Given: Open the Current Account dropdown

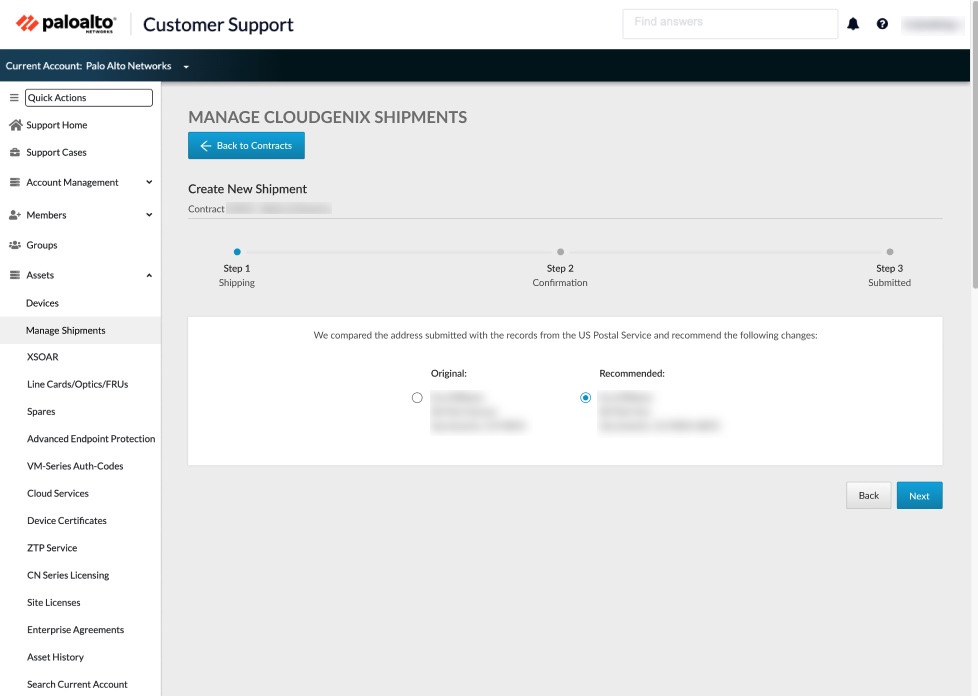Looking at the screenshot, I should (185, 66).
